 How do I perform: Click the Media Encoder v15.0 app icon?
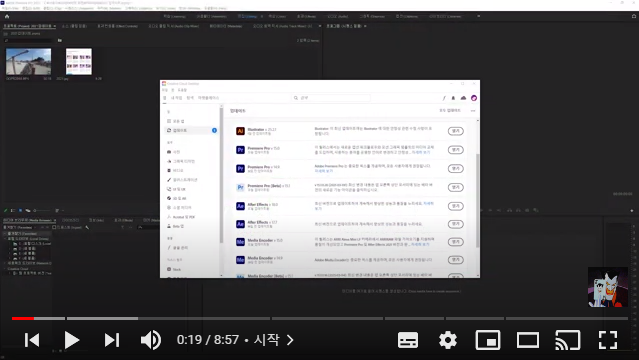pyautogui.click(x=240, y=242)
